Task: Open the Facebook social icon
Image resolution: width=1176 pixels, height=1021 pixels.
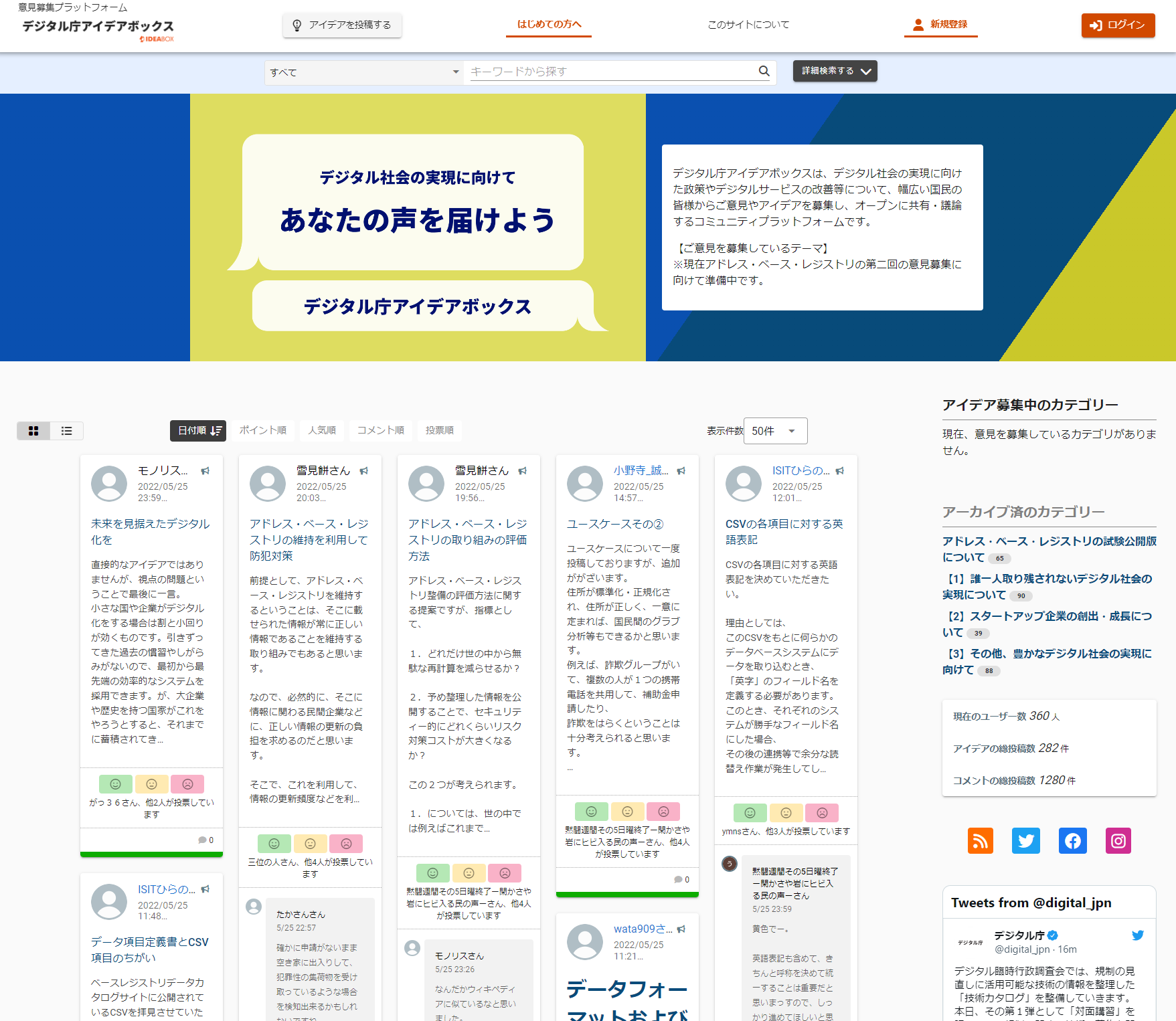Action: tap(1072, 841)
